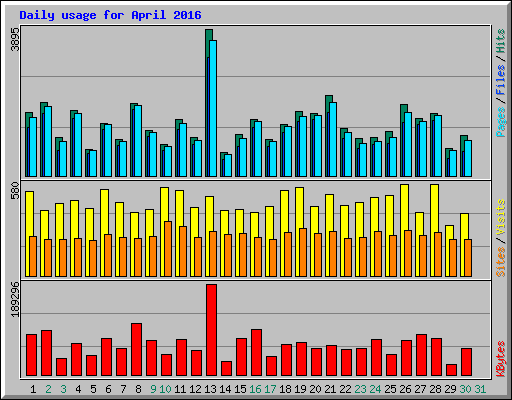512x400 pixels.
Task: Click day label 6 on x-axis
Action: click(108, 389)
